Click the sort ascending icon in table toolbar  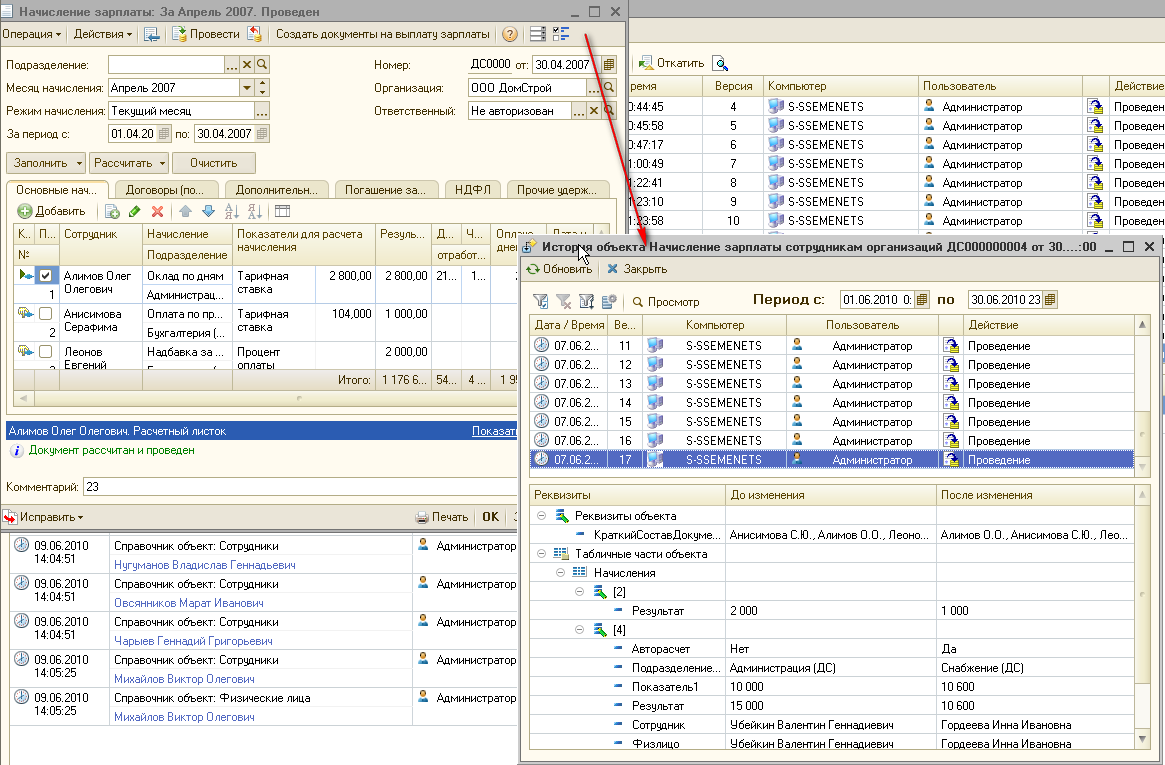[x=232, y=211]
